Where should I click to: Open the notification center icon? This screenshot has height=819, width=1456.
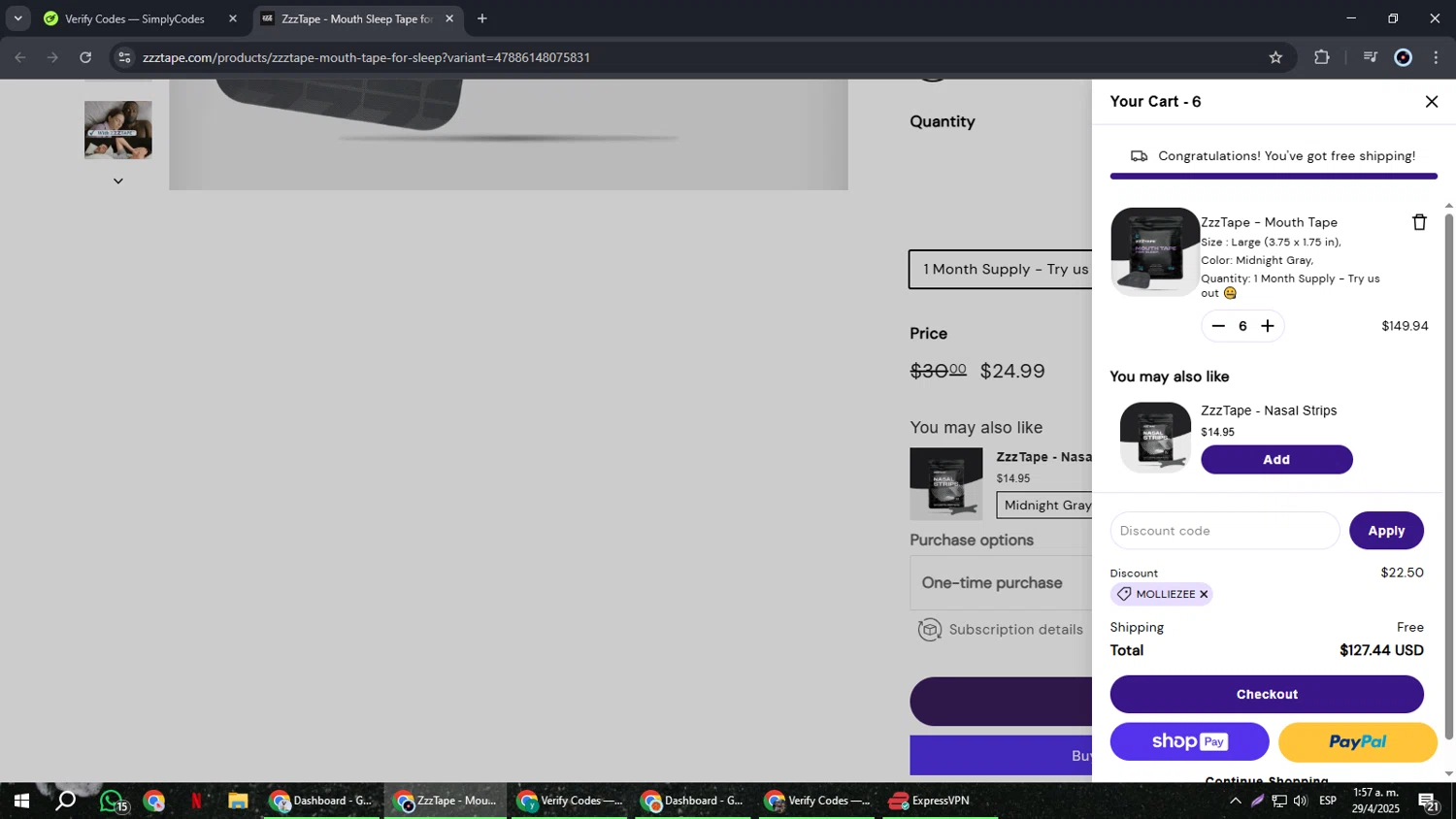tap(1429, 802)
